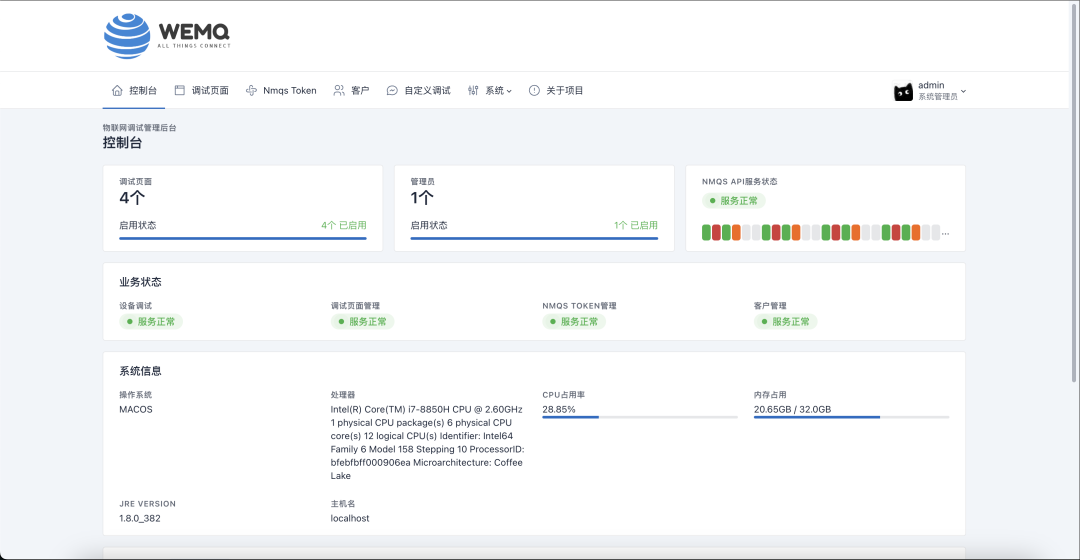Click the admin cat avatar
Viewport: 1080px width, 560px height.
[x=903, y=91]
